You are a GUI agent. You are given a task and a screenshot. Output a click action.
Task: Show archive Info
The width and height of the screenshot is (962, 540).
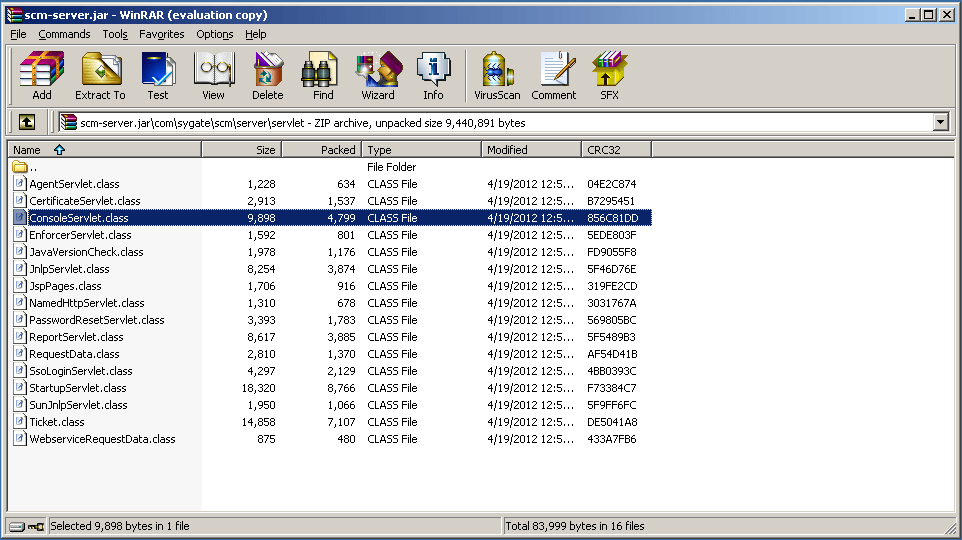point(433,75)
